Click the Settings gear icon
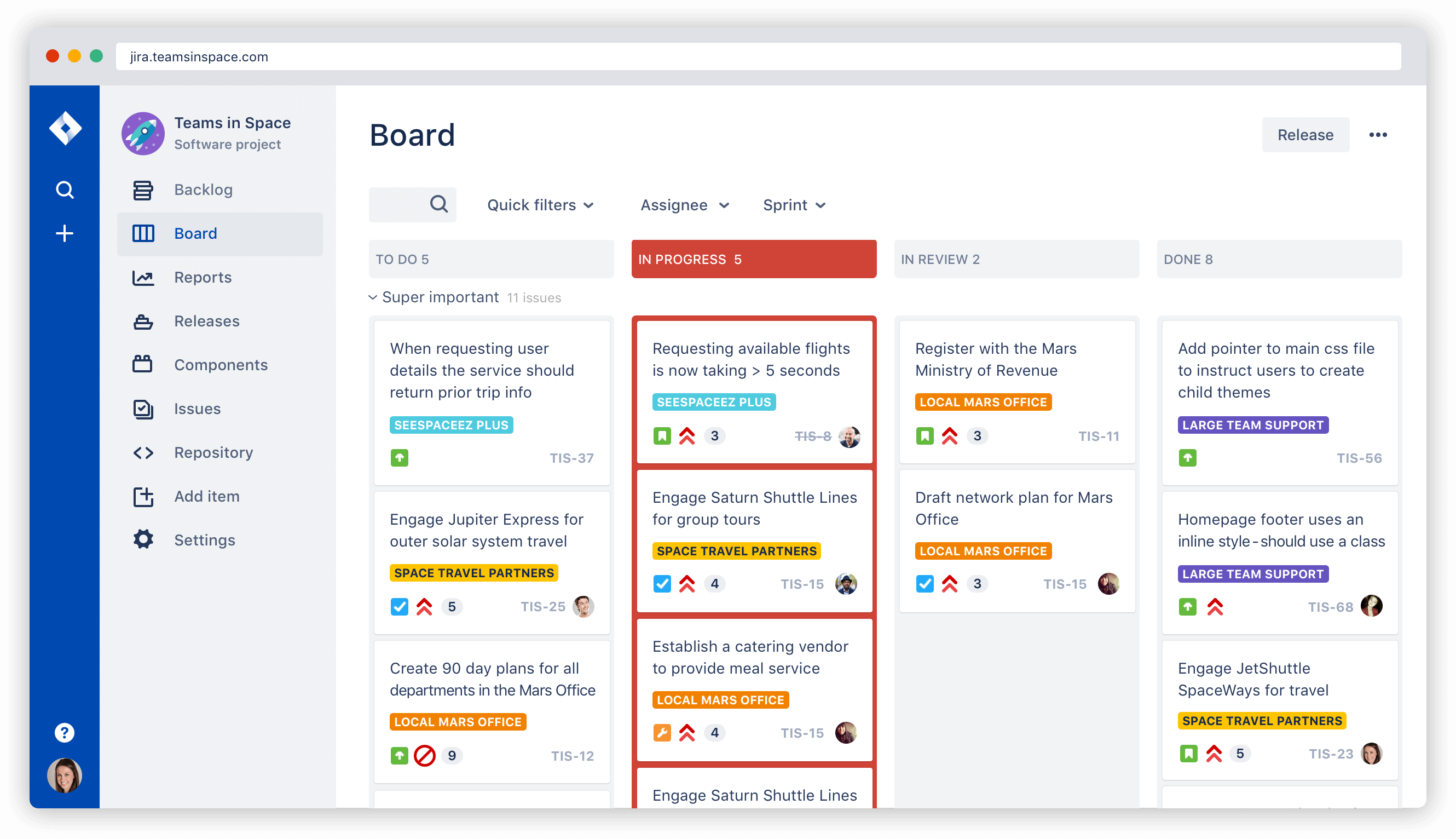Screen dimensions: 1456x839 [x=143, y=539]
